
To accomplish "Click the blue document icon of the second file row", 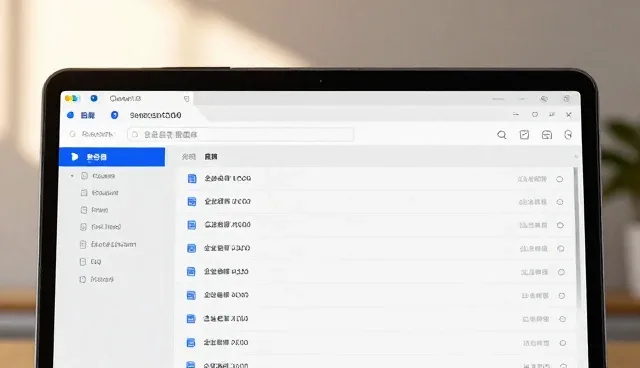I will click(x=191, y=202).
